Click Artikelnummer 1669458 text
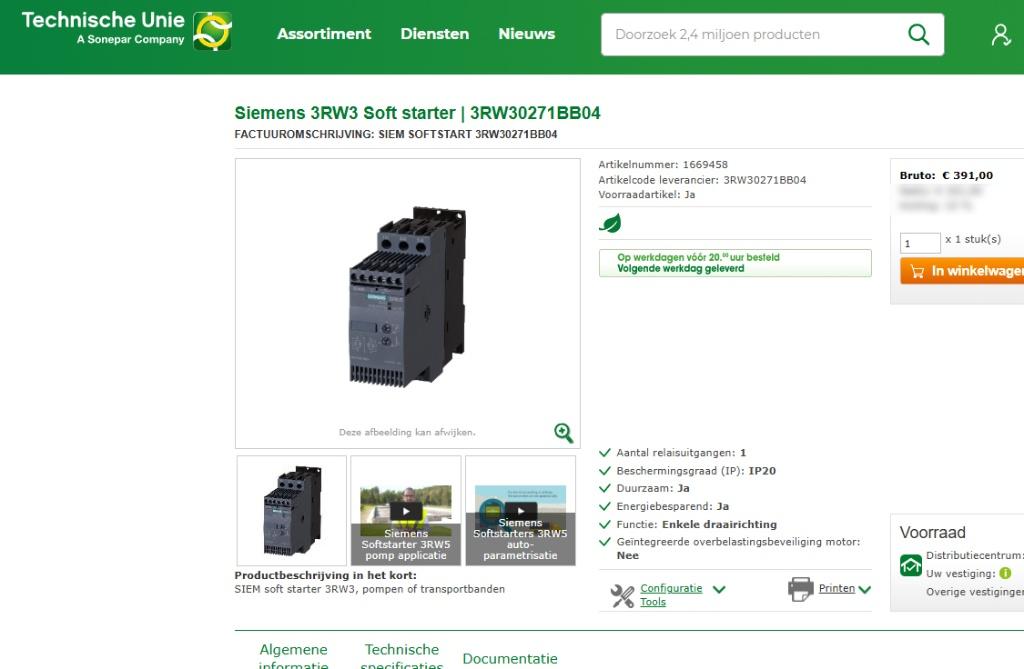The width and height of the screenshot is (1024, 669). coord(663,165)
